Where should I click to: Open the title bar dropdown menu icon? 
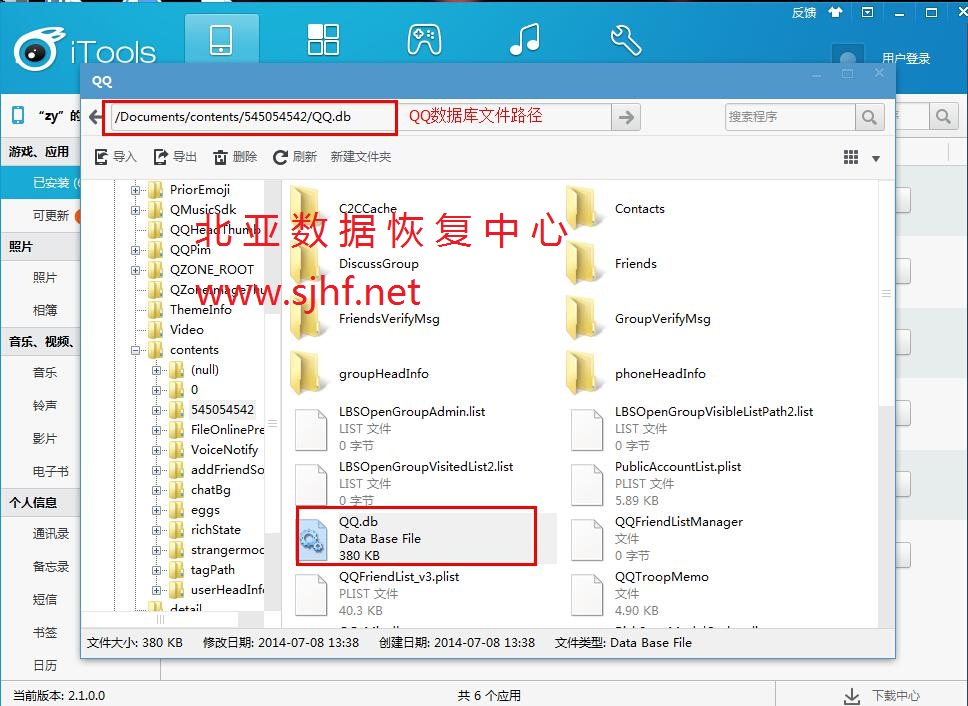coord(867,12)
